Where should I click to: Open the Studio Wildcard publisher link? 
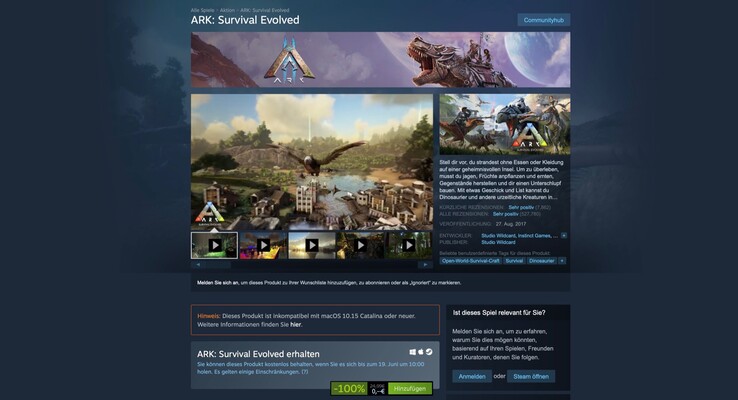(498, 242)
